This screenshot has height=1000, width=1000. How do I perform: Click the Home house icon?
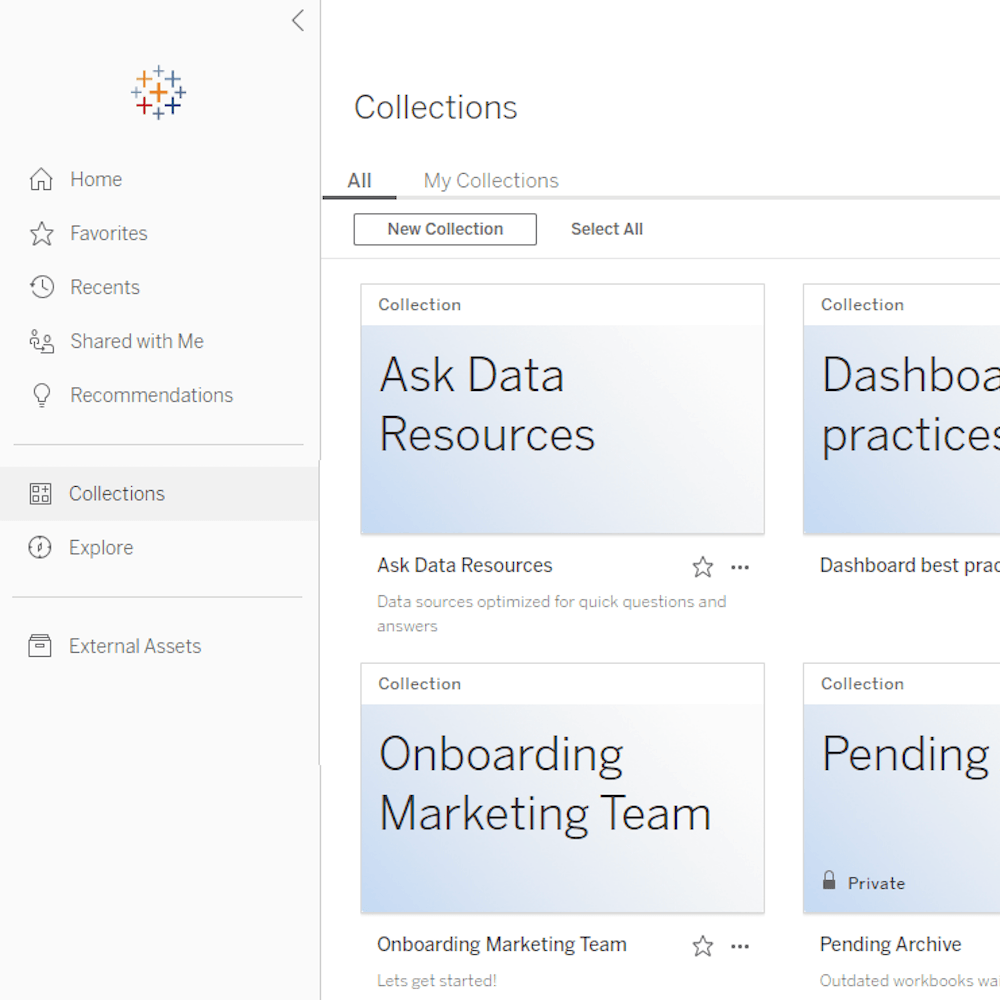click(41, 180)
